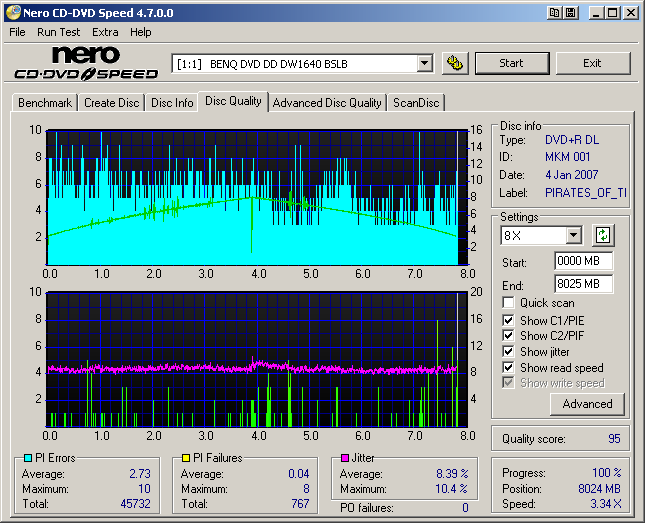Viewport: 645px width, 523px height.
Task: Click the Start button
Action: coord(512,63)
